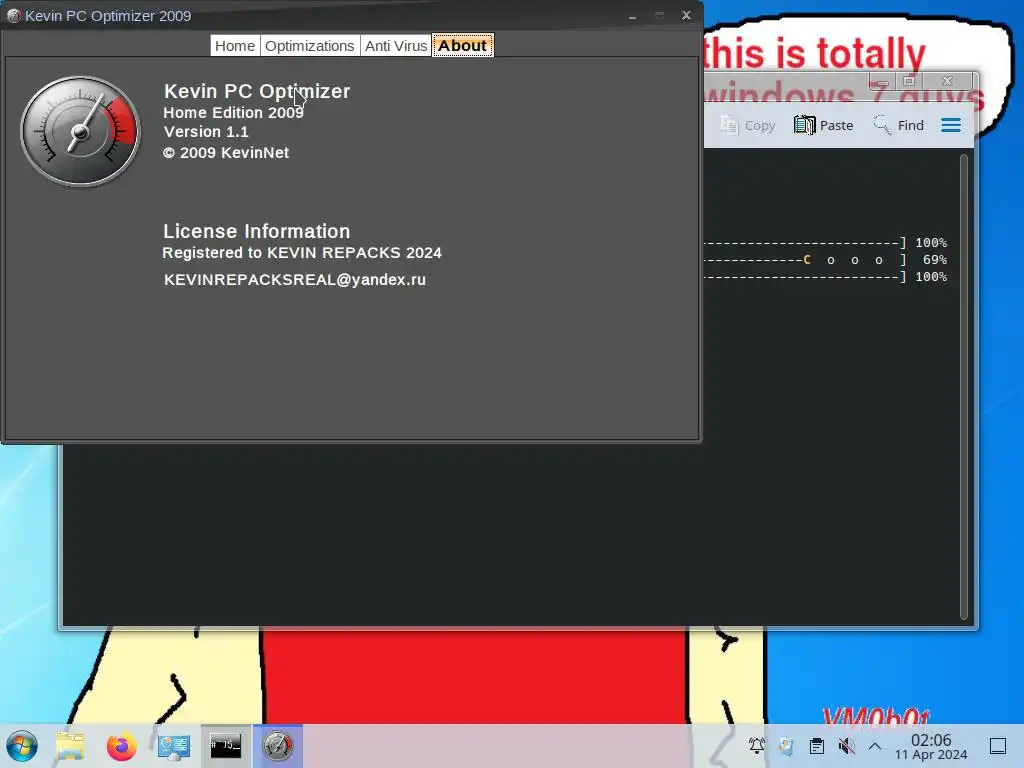Viewport: 1024px width, 768px height.
Task: Open the Start menu orb
Action: tap(22, 746)
